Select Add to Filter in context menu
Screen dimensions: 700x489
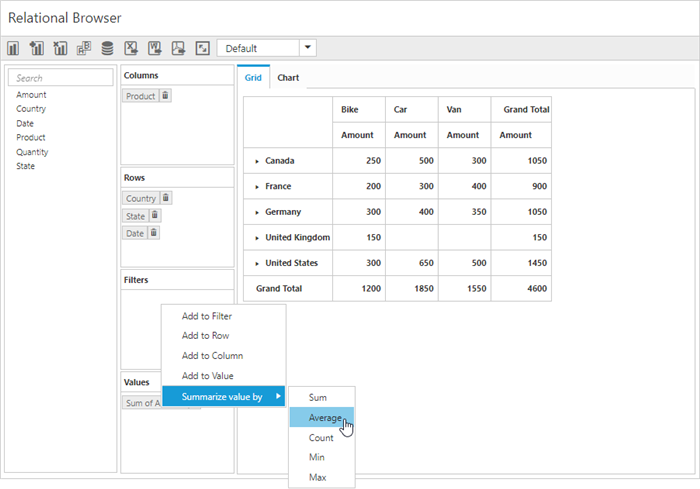click(x=207, y=316)
